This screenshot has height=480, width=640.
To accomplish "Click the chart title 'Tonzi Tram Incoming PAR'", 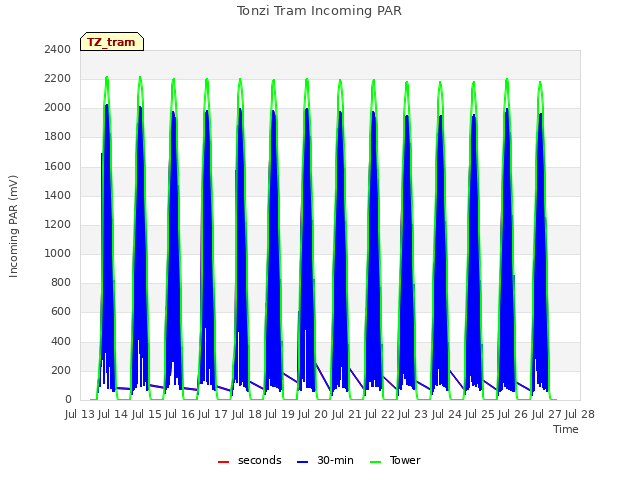I will coord(319,11).
